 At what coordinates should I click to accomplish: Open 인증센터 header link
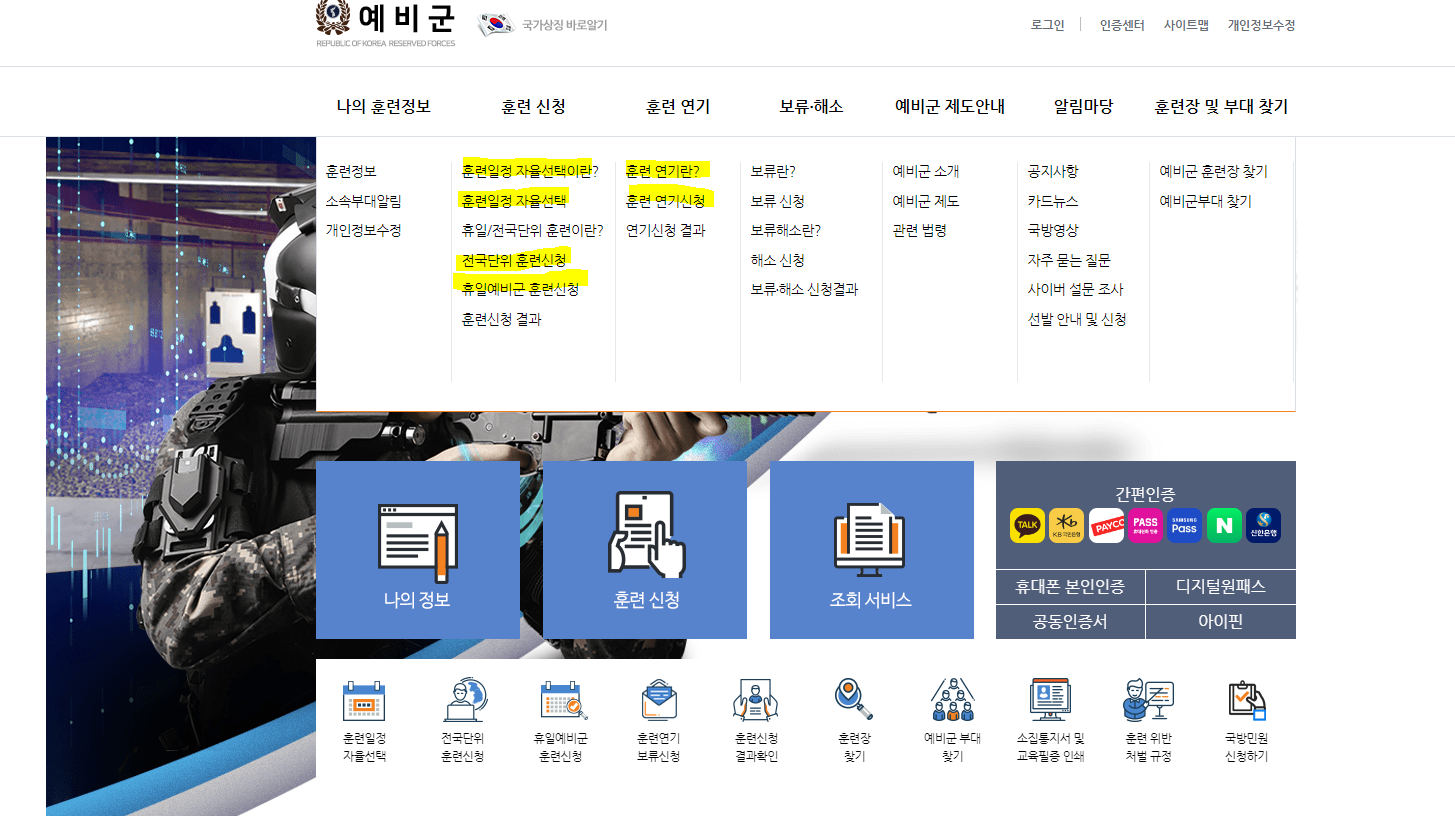coord(1122,25)
